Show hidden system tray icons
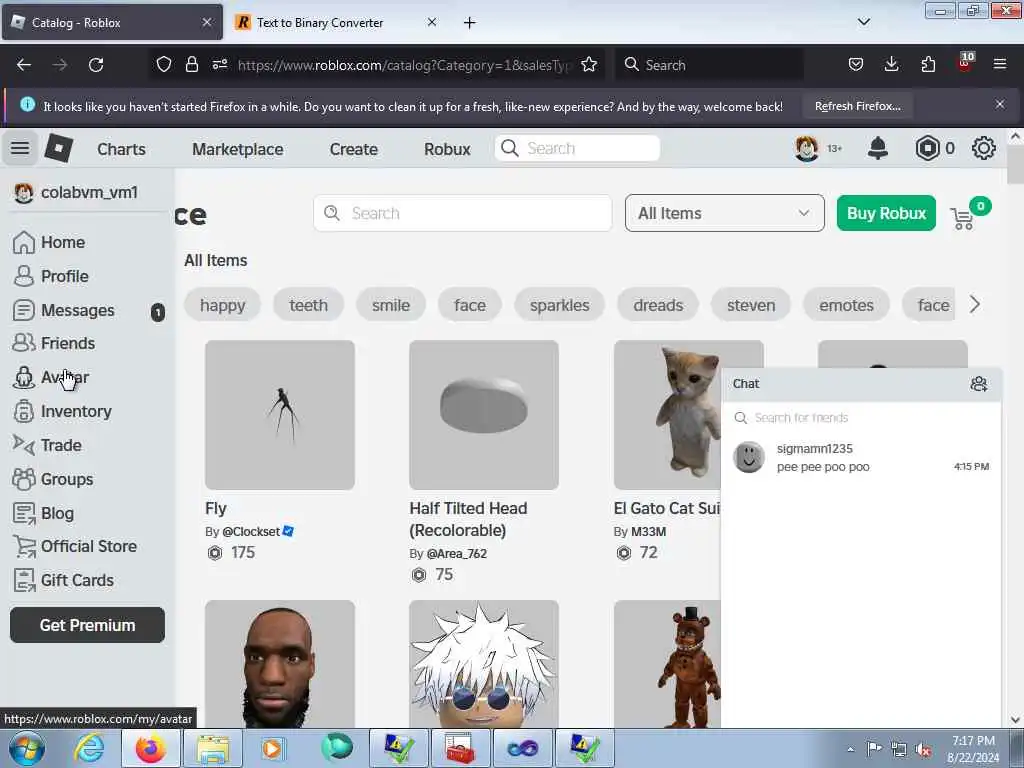The height and width of the screenshot is (768, 1024). [850, 749]
